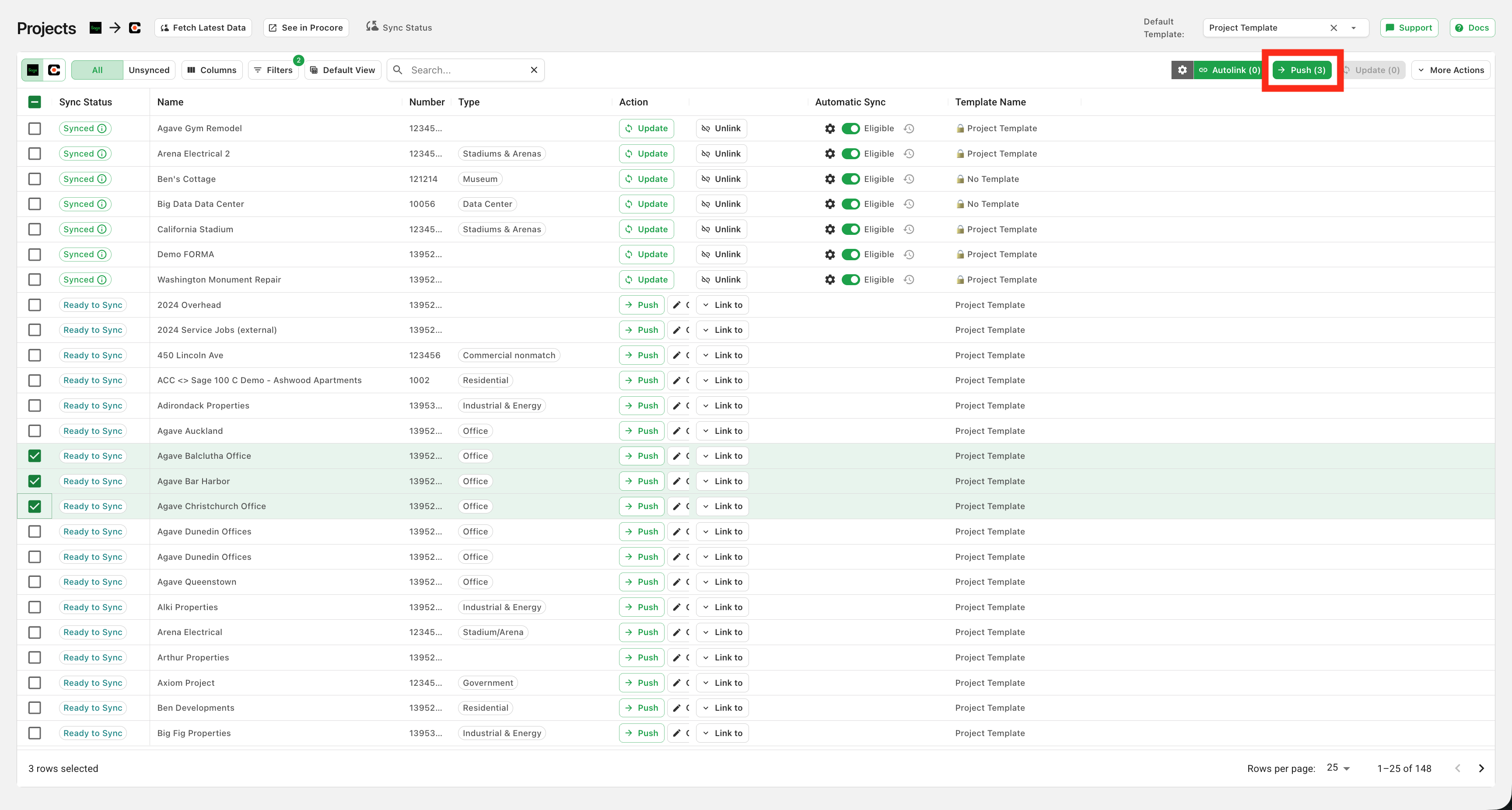Select the Default View option
Viewport: 1512px width, 810px height.
pos(343,70)
